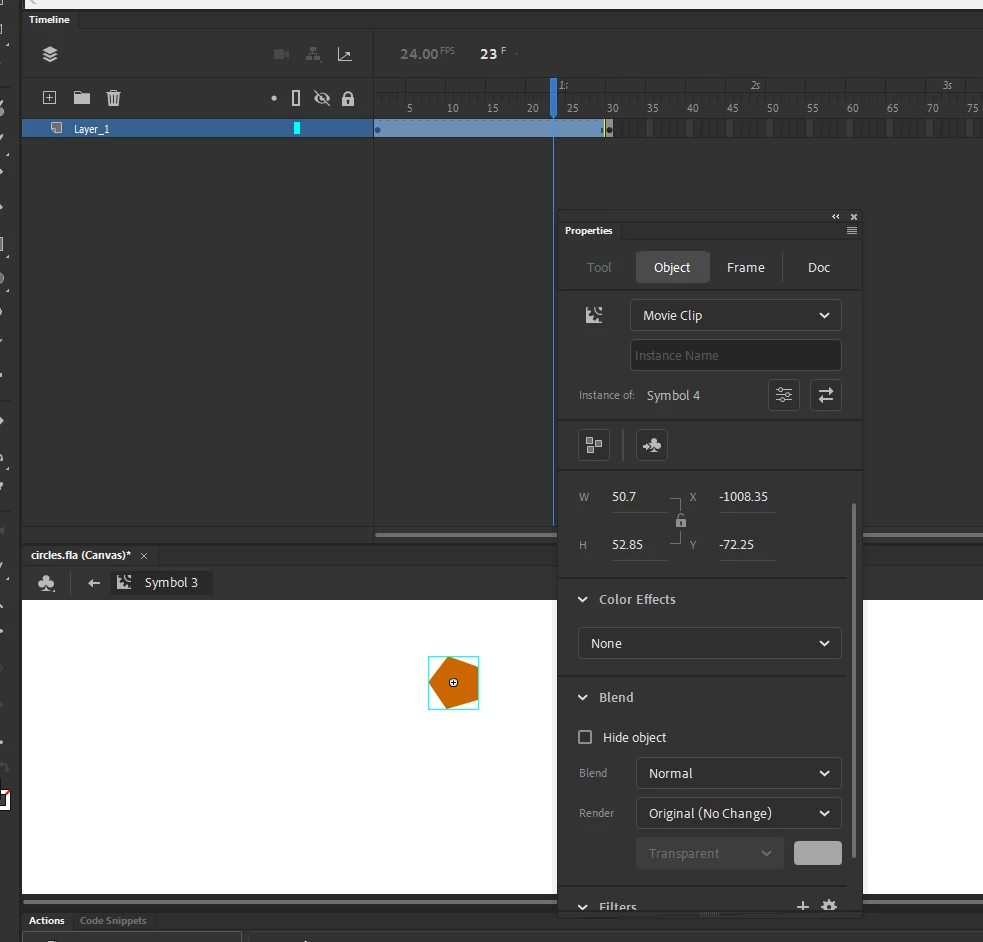
Task: Click the Properties panel title tab
Action: (x=588, y=231)
